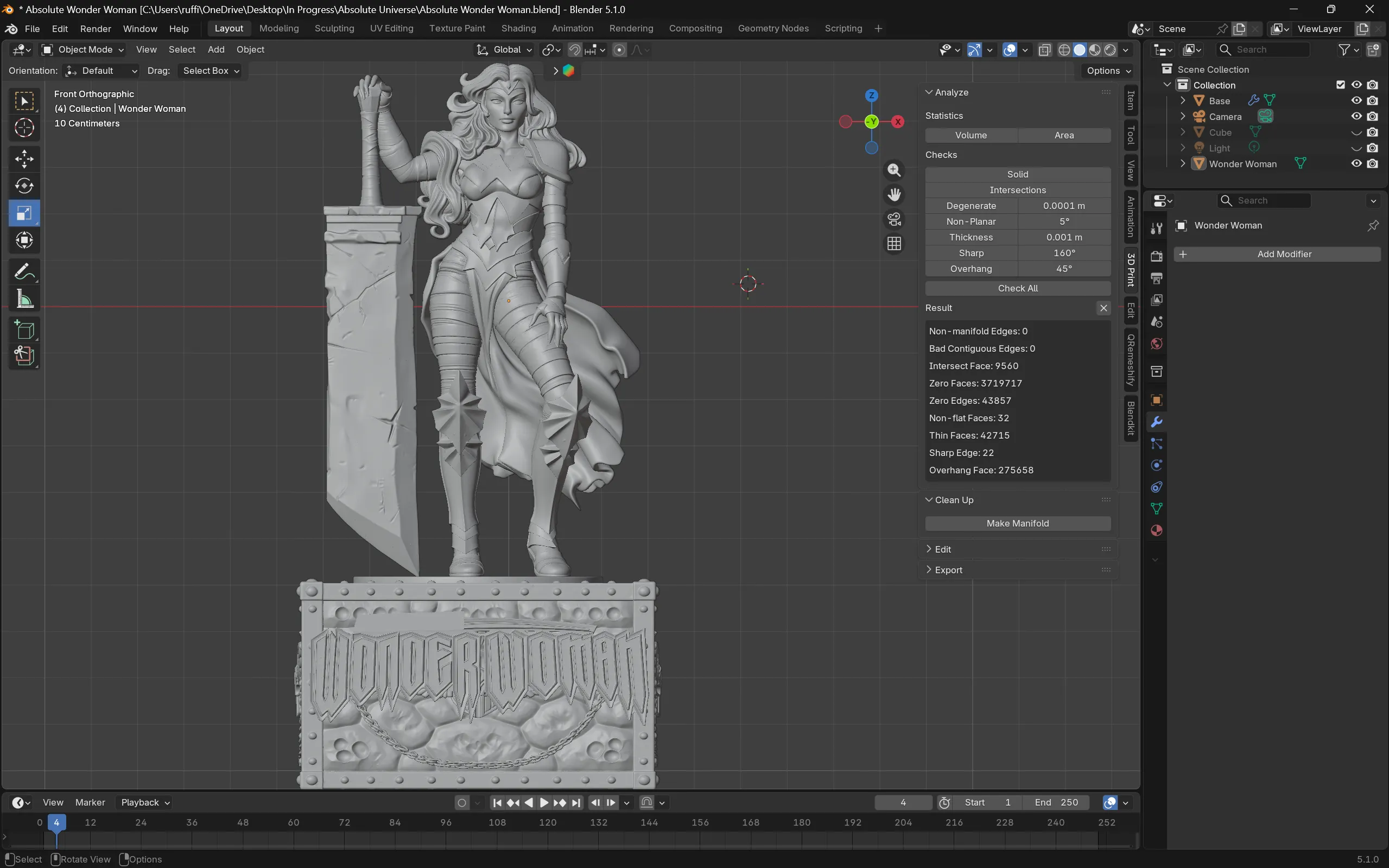Click the Blender logo menu icon
Screen dimensions: 1389x868
(11, 29)
